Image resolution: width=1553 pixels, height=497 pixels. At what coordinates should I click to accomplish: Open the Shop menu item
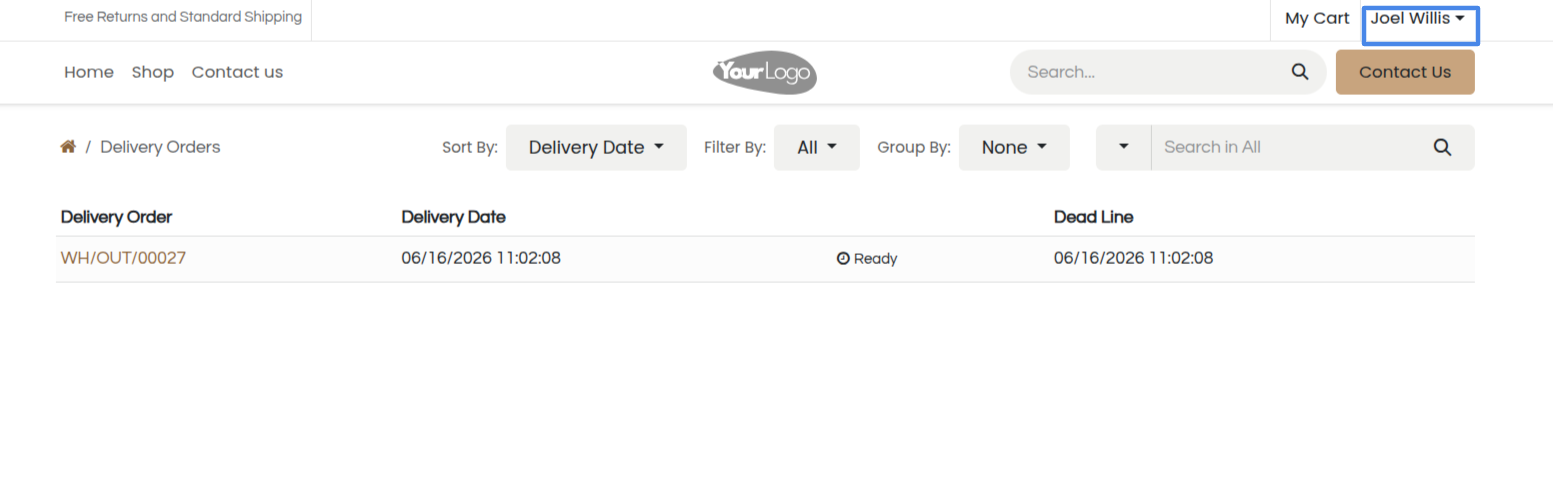153,72
